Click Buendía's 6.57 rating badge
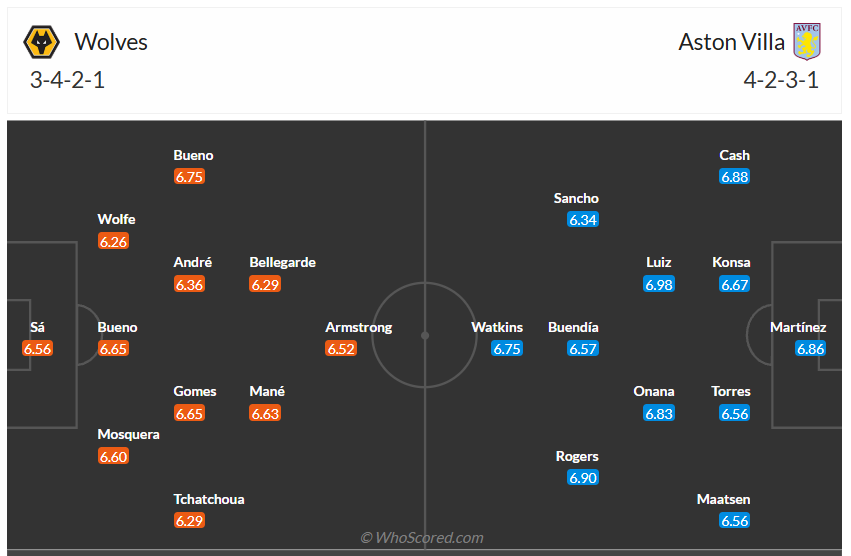Image resolution: width=851 pixels, height=556 pixels. pos(583,349)
